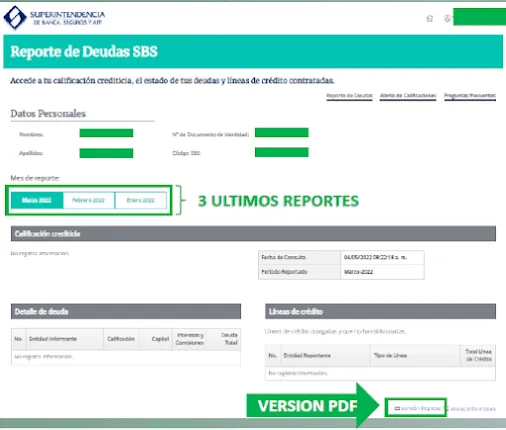The width and height of the screenshot is (506, 430).
Task: Click the Versión impresa link
Action: (x=417, y=408)
